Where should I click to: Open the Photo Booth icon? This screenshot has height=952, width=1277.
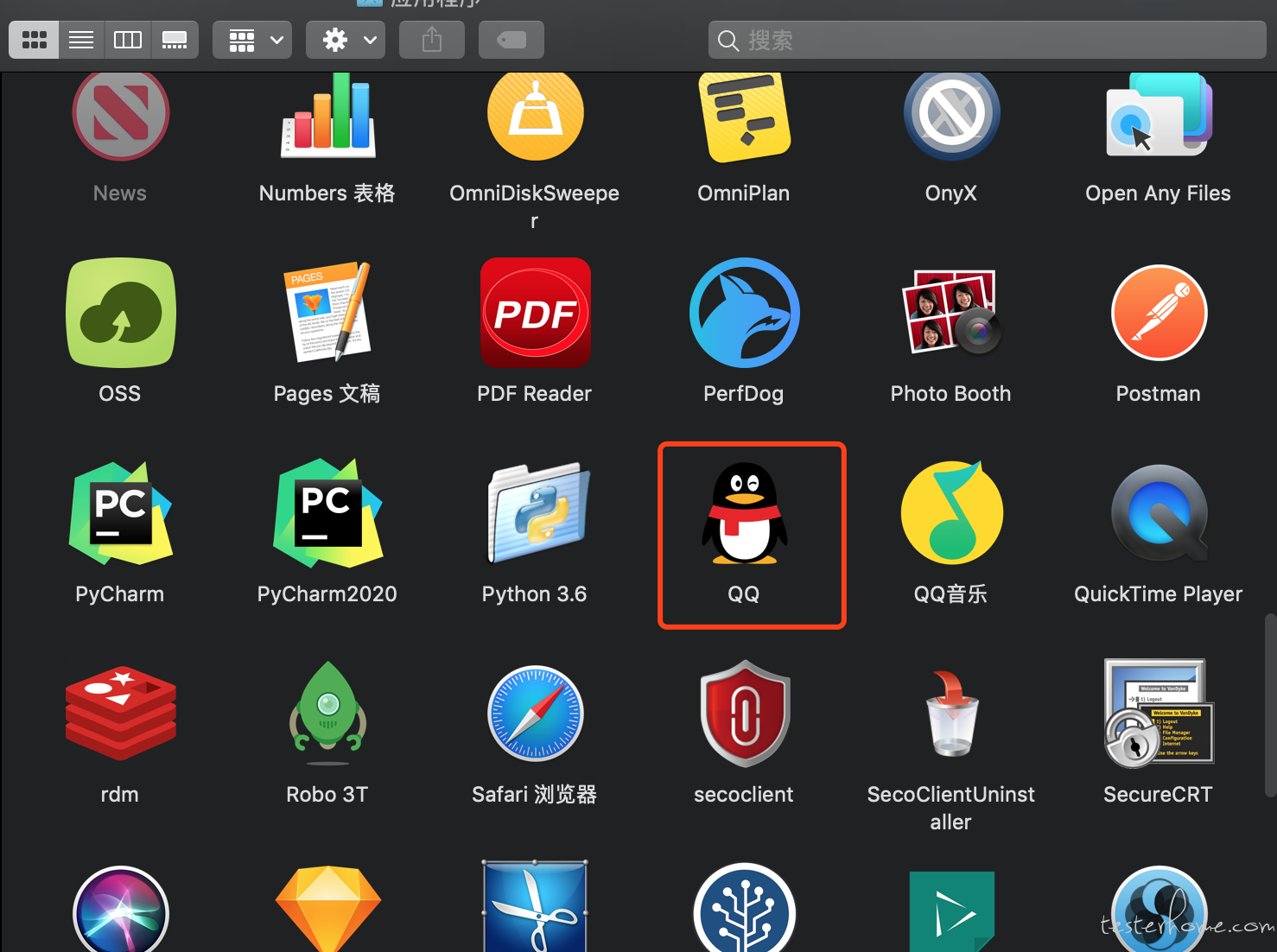point(951,313)
